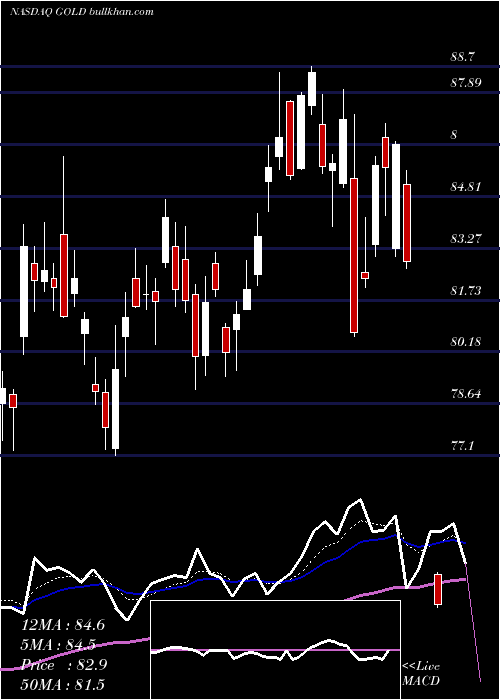
Task: Click the topmost white candle touching the 88.7 line
Action: tap(312, 89)
